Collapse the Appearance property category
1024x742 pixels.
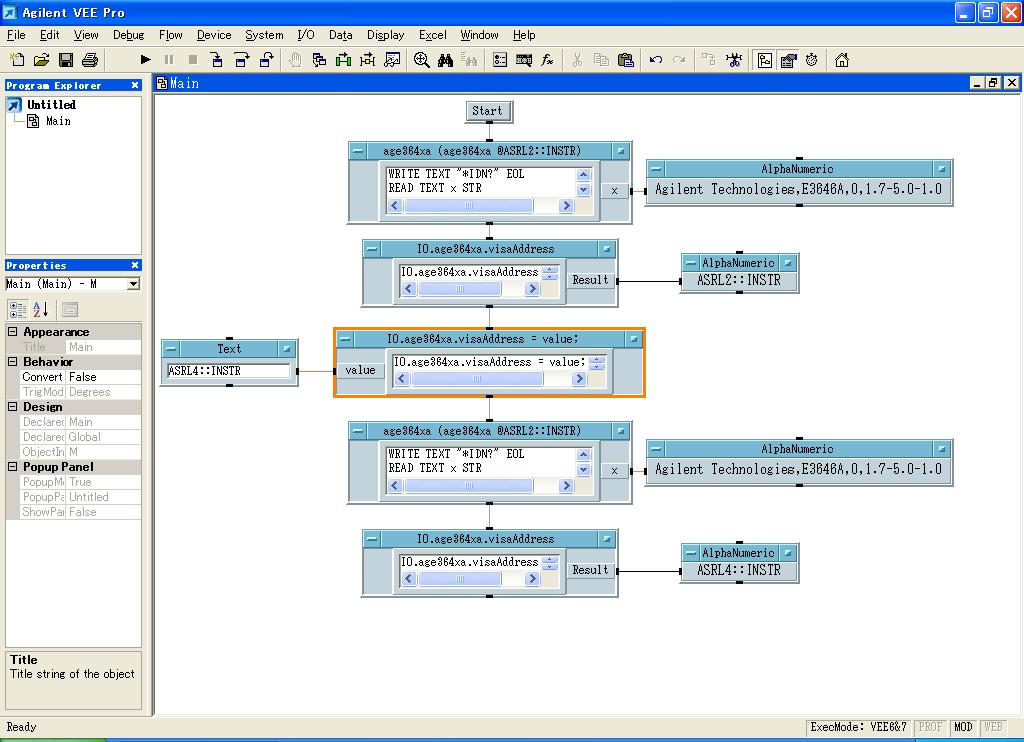pos(13,332)
